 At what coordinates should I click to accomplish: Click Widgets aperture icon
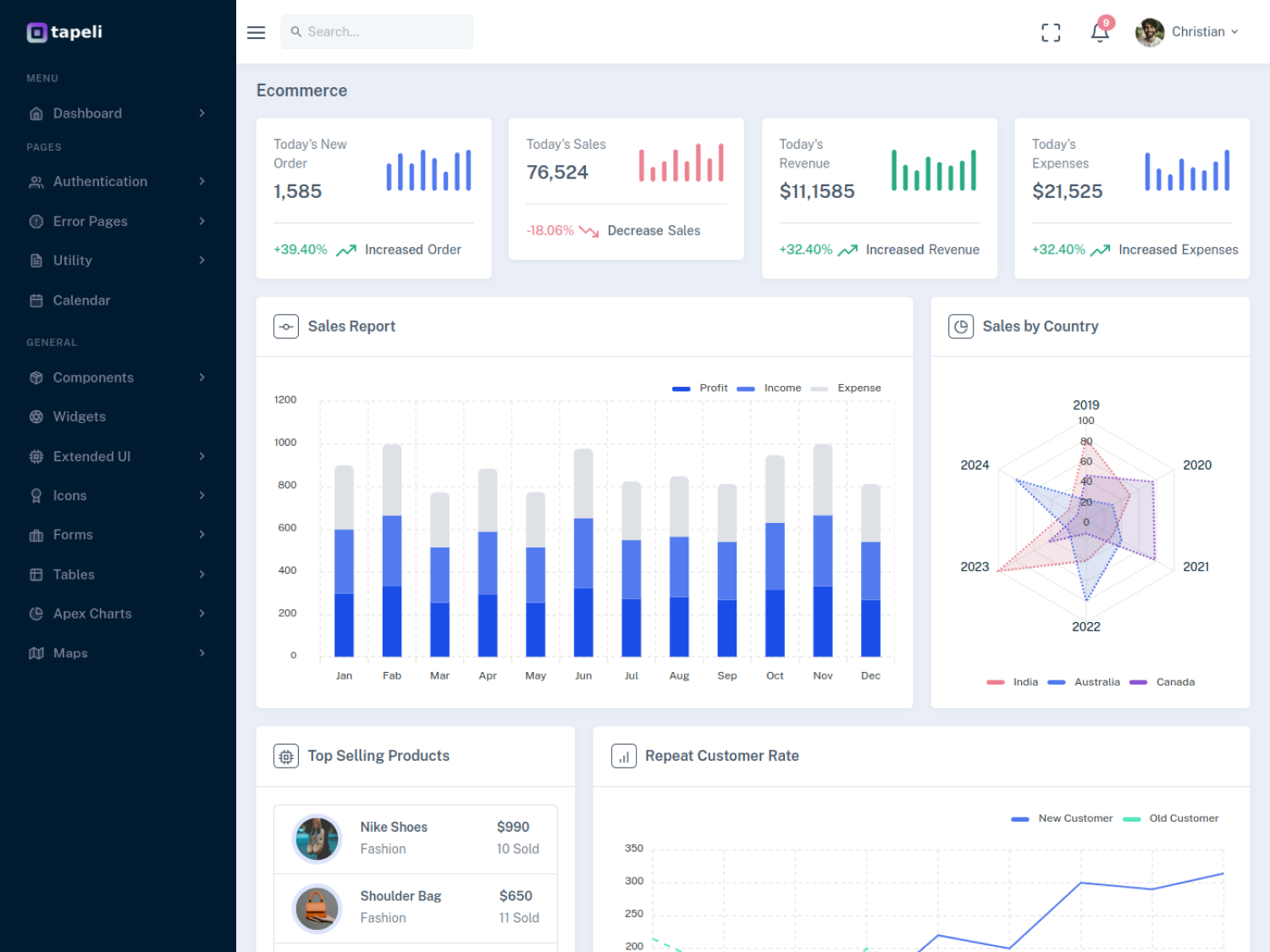pos(36,417)
